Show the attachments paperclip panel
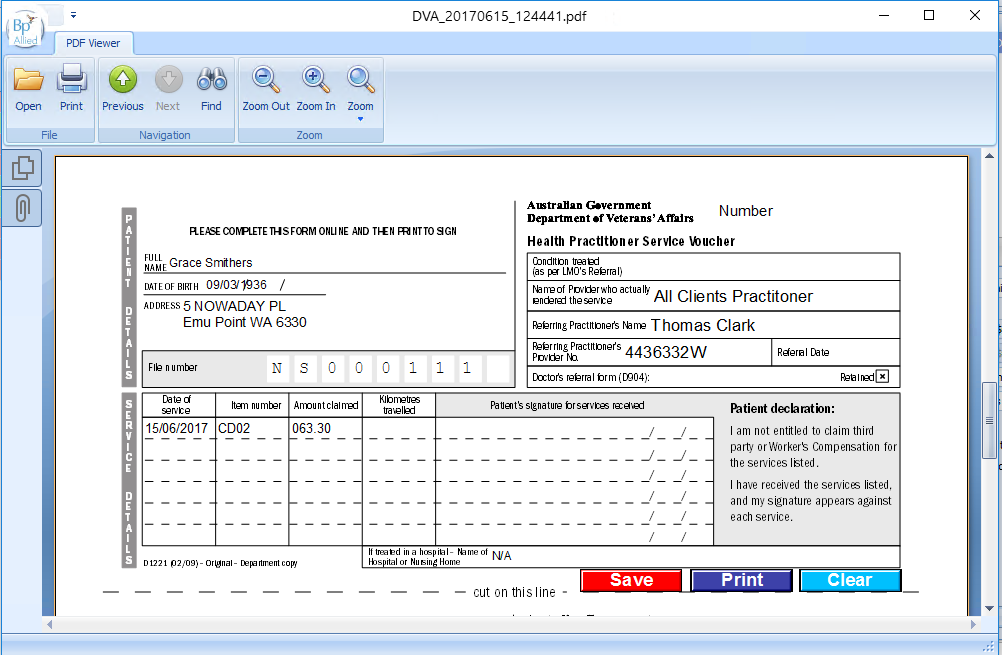 (22, 208)
